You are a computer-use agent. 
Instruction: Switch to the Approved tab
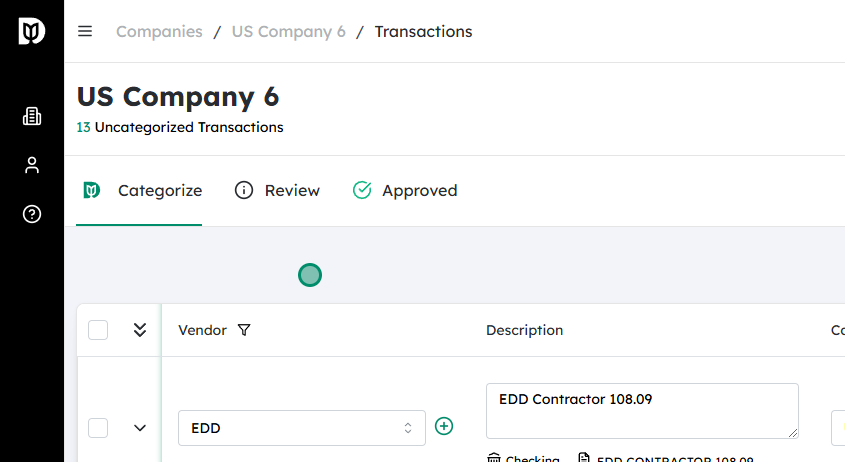pyautogui.click(x=405, y=191)
